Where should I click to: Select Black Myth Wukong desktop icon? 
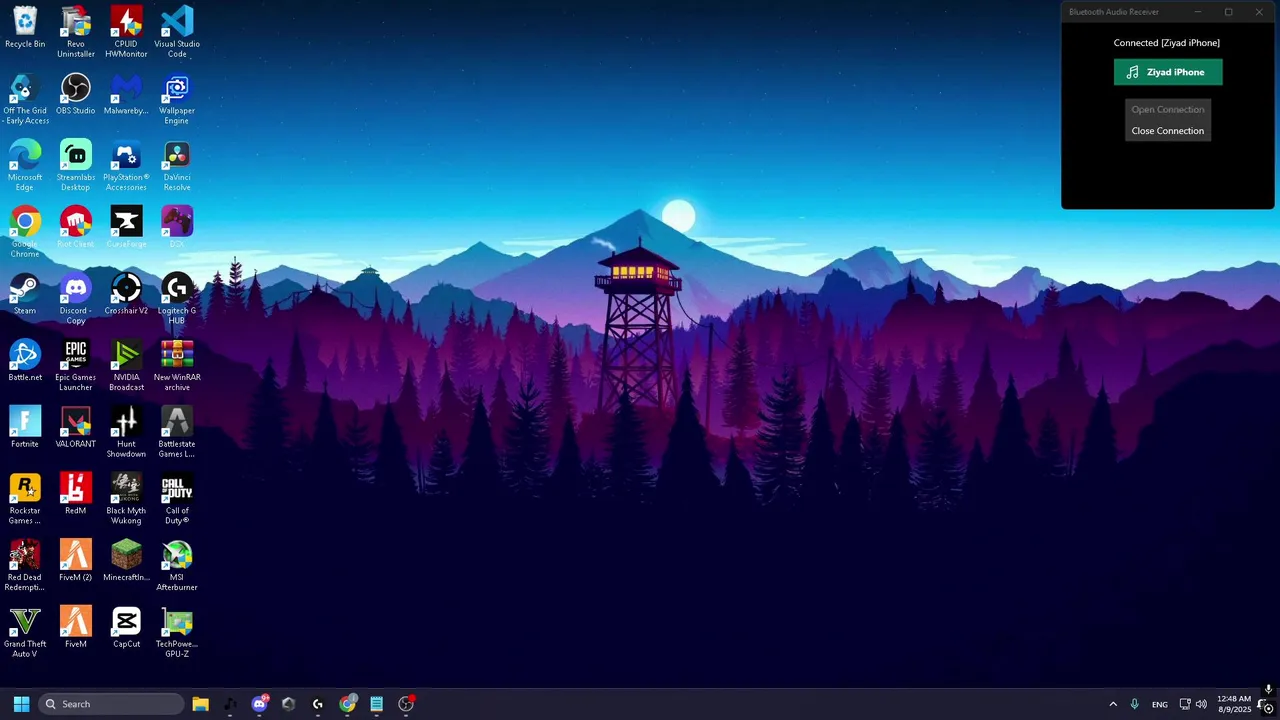point(126,499)
